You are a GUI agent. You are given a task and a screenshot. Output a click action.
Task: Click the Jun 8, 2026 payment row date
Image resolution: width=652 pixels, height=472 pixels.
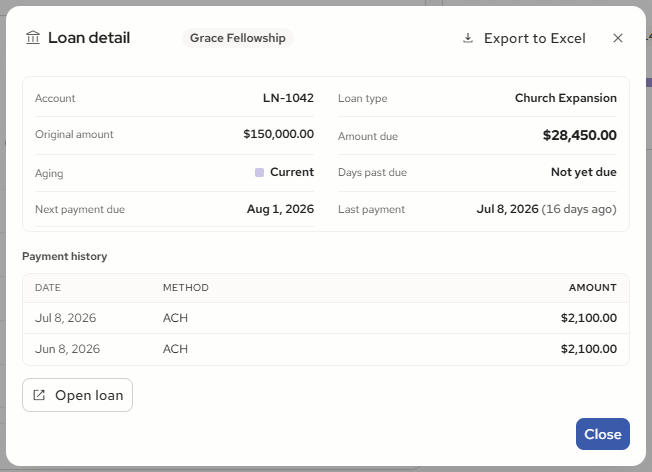tap(67, 349)
